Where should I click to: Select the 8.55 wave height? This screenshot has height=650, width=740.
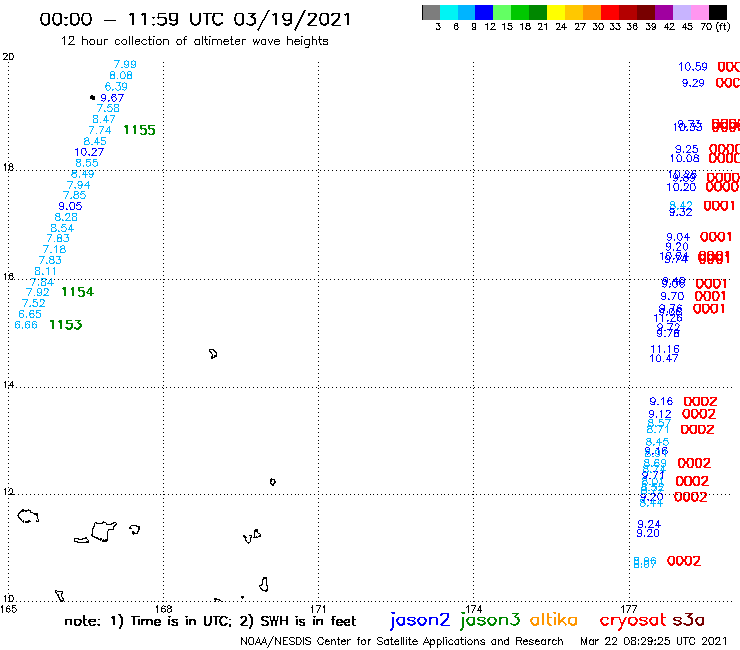[x=87, y=163]
